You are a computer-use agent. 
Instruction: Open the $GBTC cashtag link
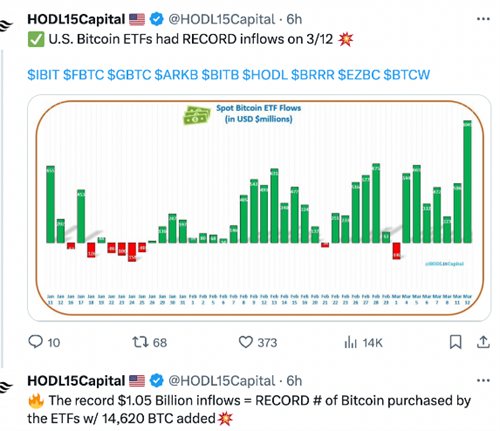tap(129, 75)
